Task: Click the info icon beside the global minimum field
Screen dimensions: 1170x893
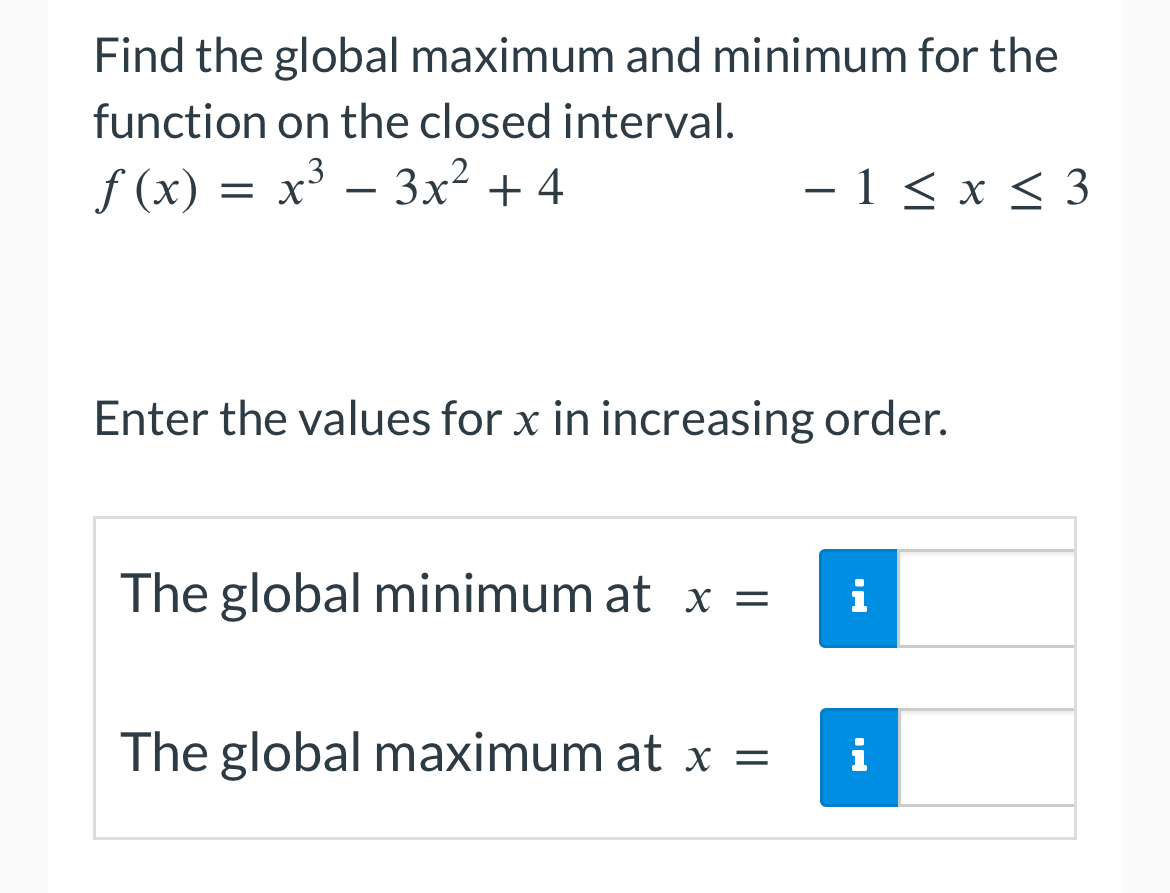Action: tap(858, 598)
